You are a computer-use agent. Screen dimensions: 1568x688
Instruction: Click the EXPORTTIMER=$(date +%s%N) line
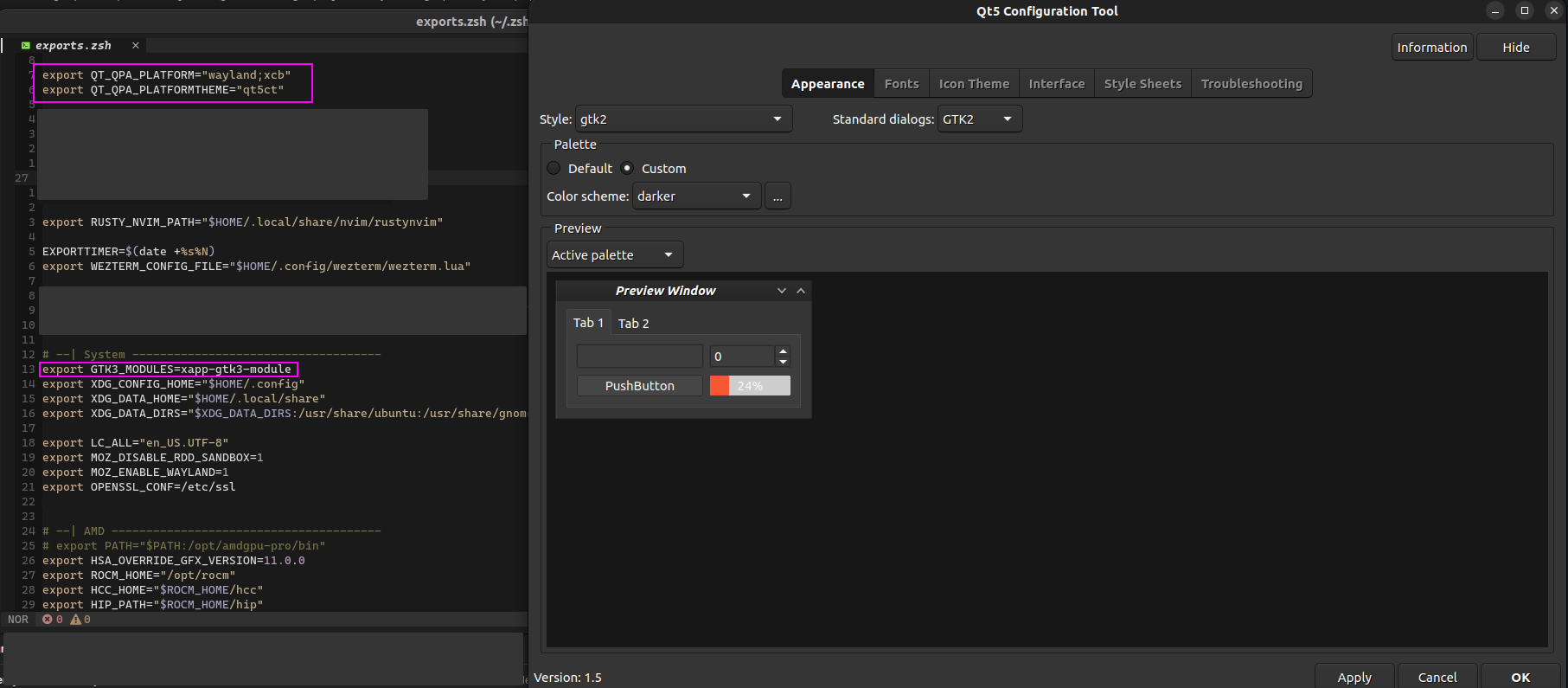[x=129, y=252]
